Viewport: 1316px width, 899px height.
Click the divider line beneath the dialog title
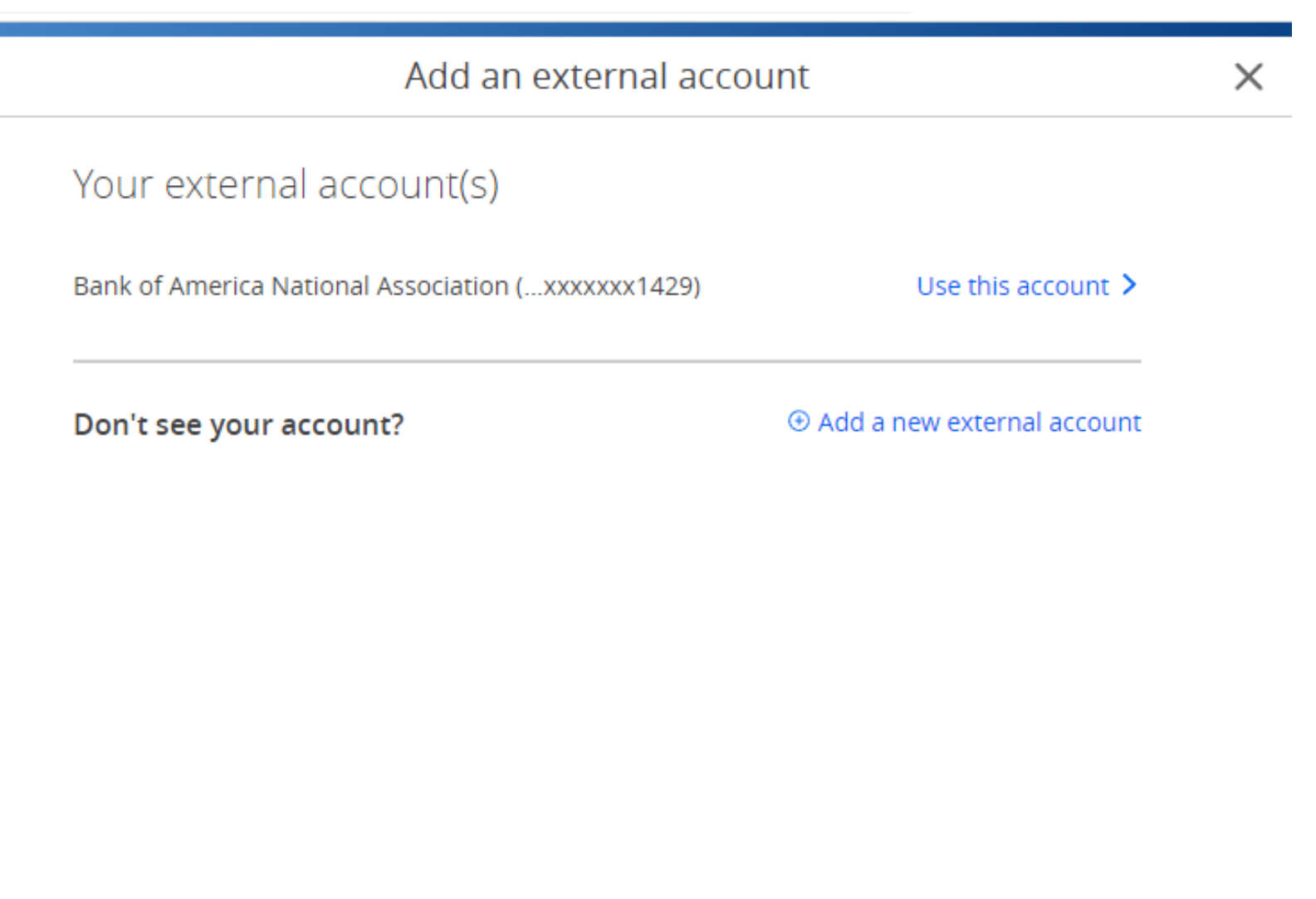point(645,117)
